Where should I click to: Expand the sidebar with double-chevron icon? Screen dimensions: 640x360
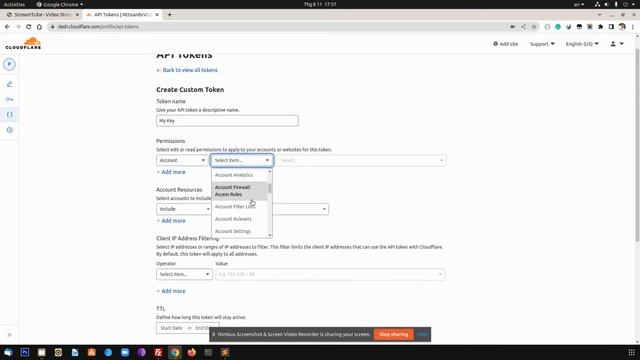(9, 335)
